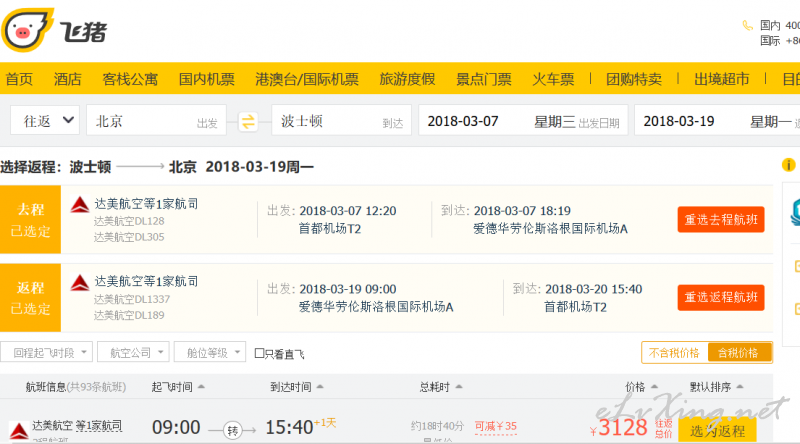The height and width of the screenshot is (444, 800).
Task: Click the 到达时间 column header
Action: point(291,387)
